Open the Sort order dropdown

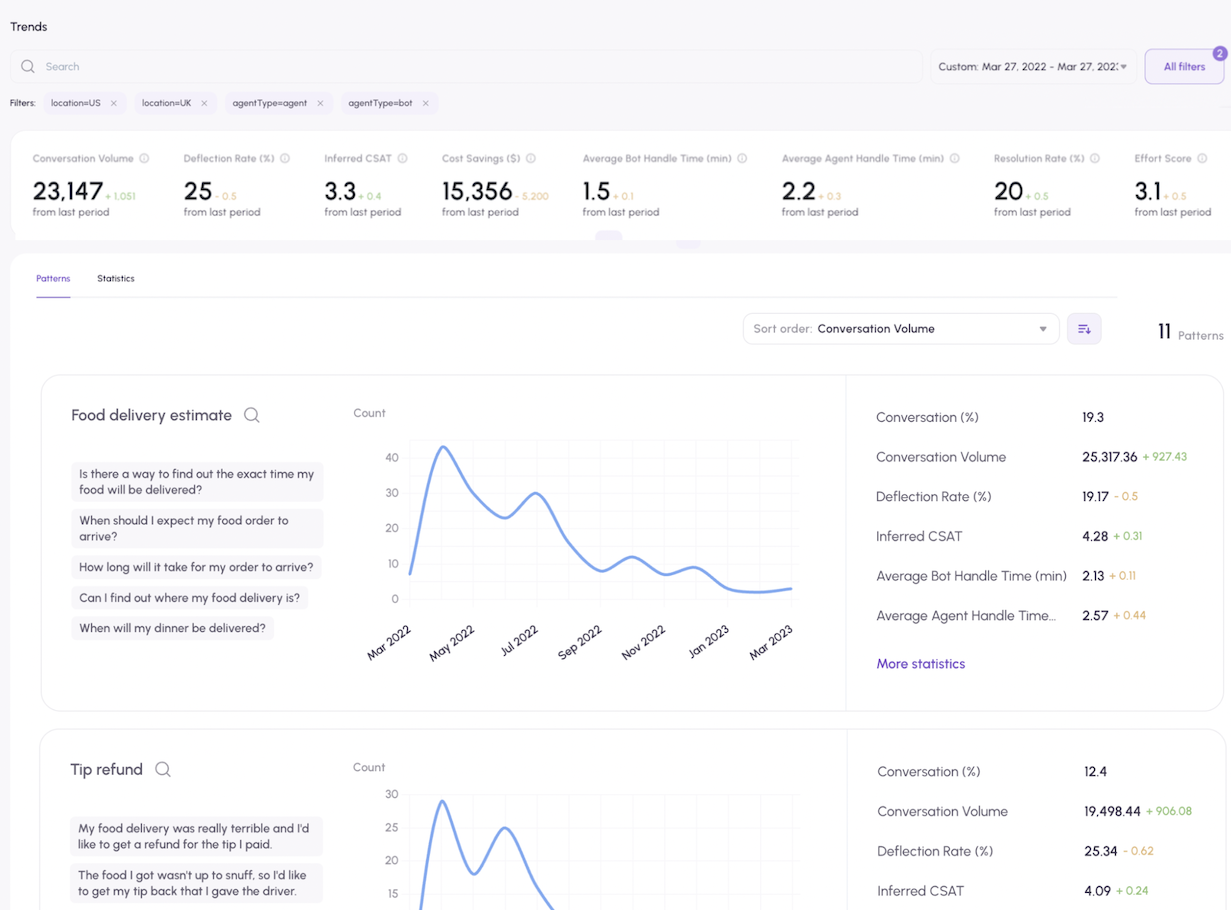click(900, 329)
